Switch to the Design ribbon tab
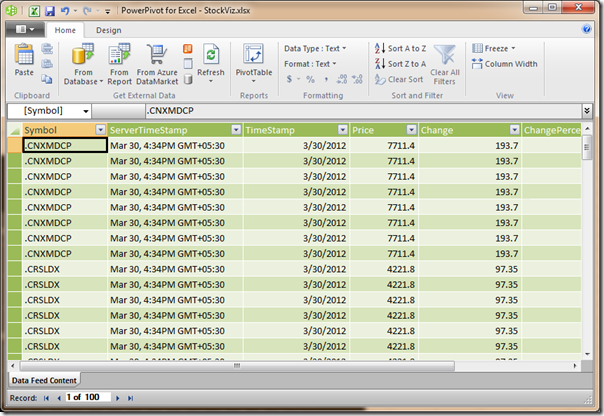 108,30
